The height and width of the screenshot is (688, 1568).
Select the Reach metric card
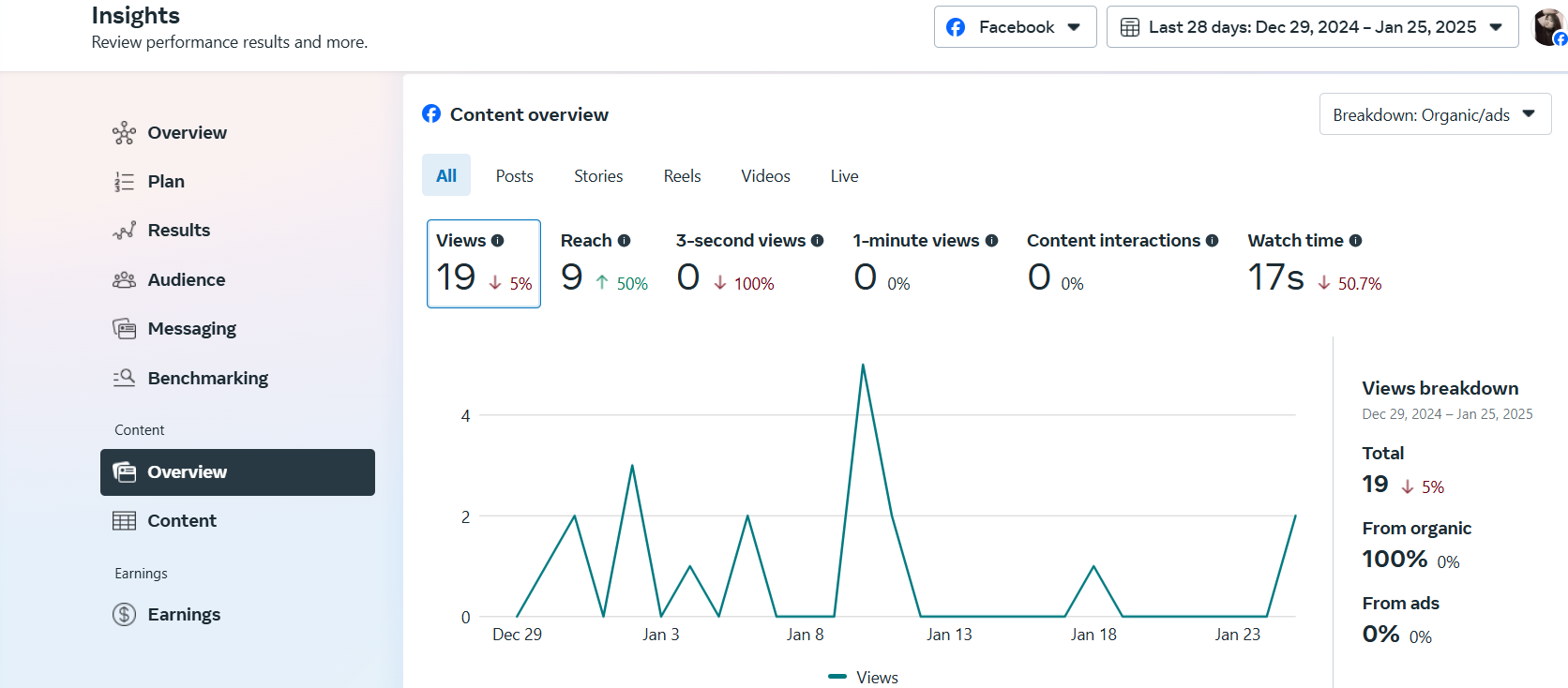click(x=604, y=263)
